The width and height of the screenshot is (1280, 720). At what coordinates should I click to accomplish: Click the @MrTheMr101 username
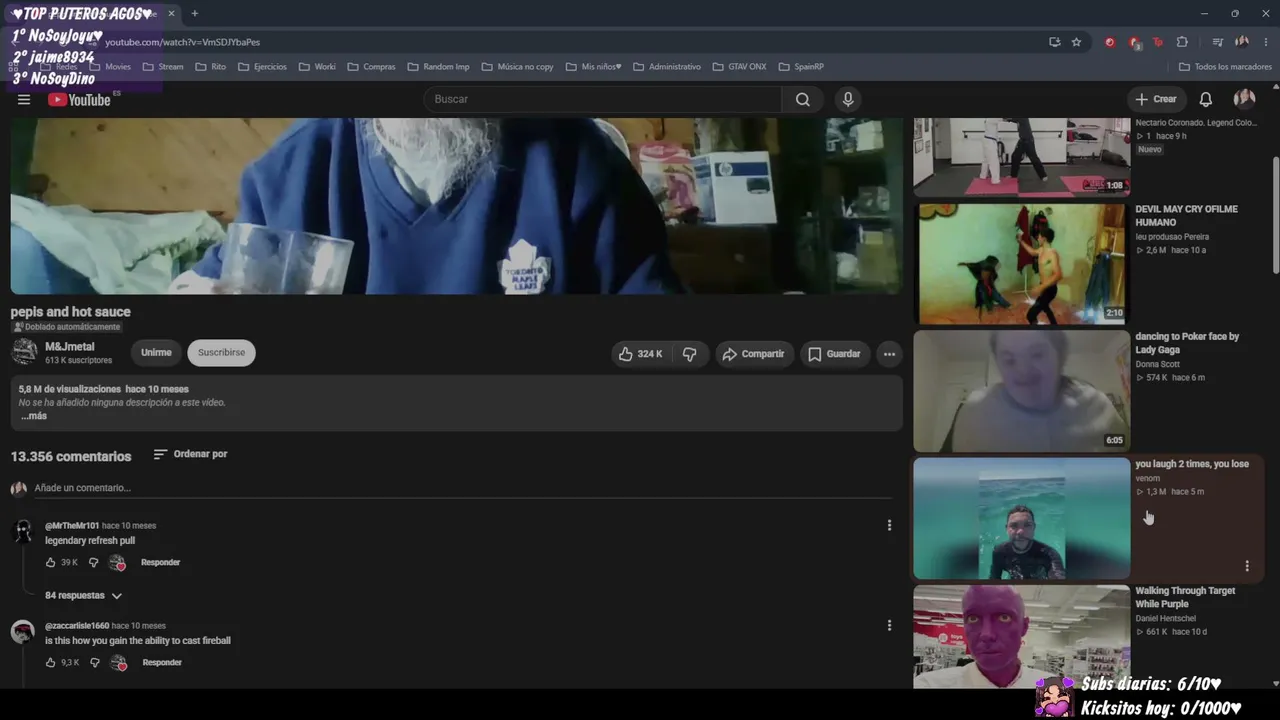click(72, 526)
